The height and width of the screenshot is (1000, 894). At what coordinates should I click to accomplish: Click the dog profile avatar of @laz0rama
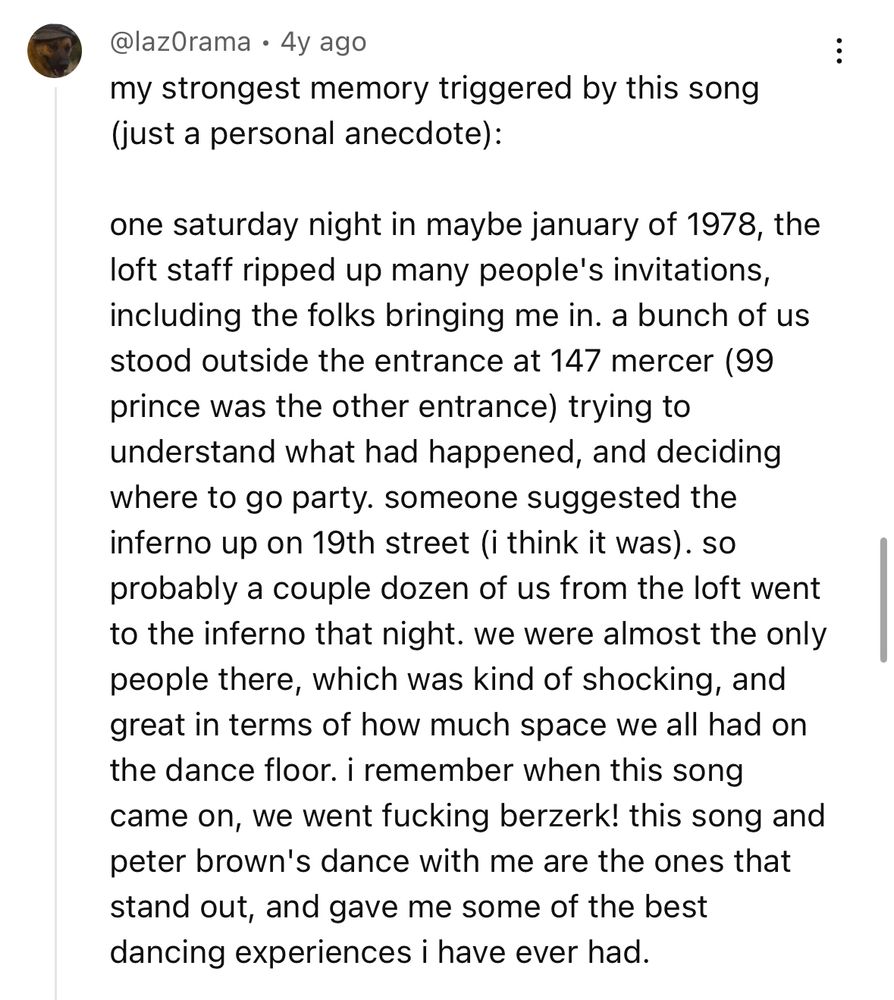[55, 51]
